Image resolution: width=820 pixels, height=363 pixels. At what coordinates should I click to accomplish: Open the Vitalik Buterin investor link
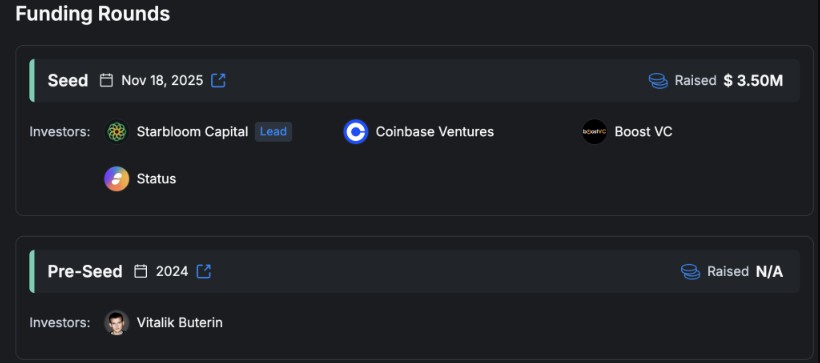179,323
